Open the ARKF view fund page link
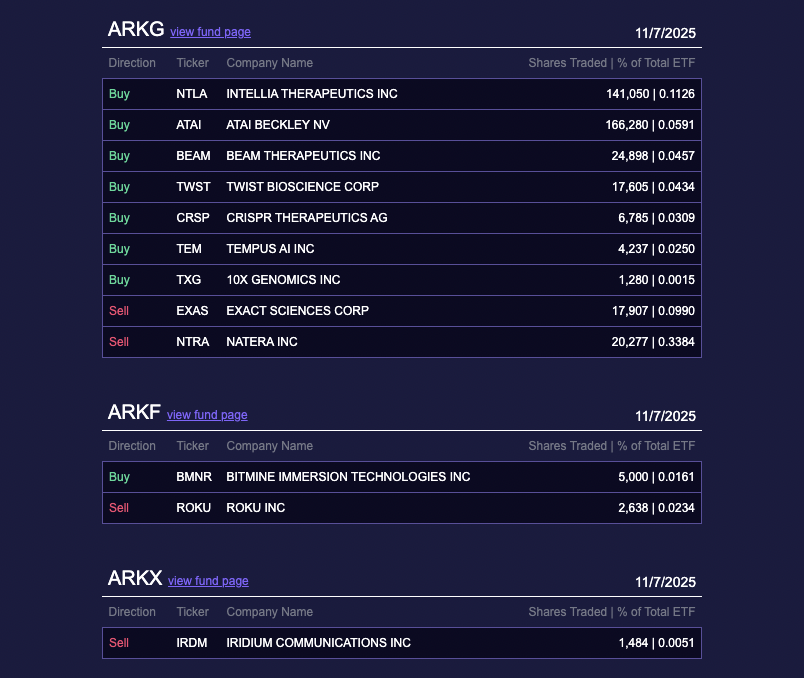Viewport: 804px width, 678px height. 207,415
